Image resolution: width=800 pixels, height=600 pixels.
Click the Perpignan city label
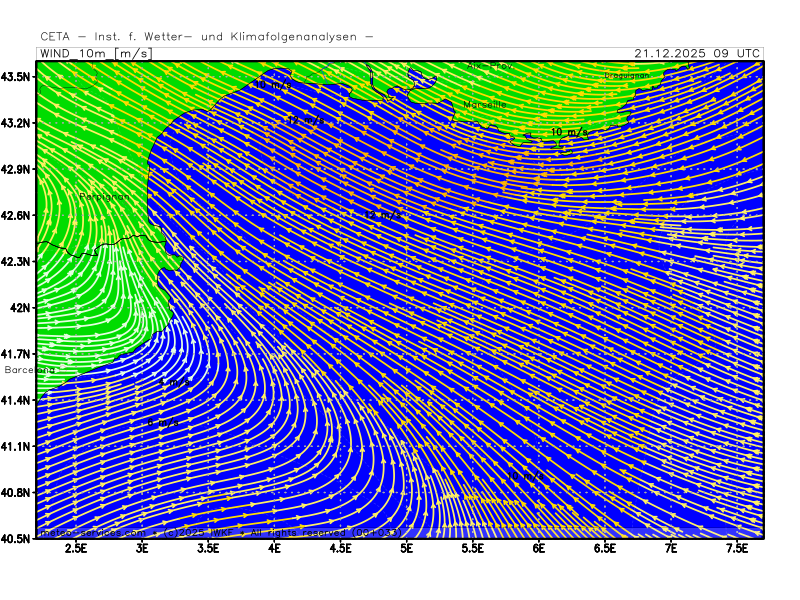(x=104, y=196)
